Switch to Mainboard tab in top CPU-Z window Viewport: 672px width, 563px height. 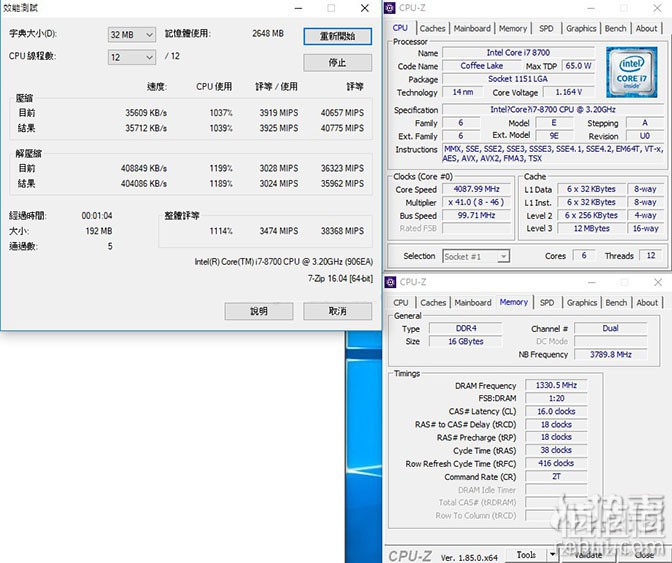[x=472, y=28]
